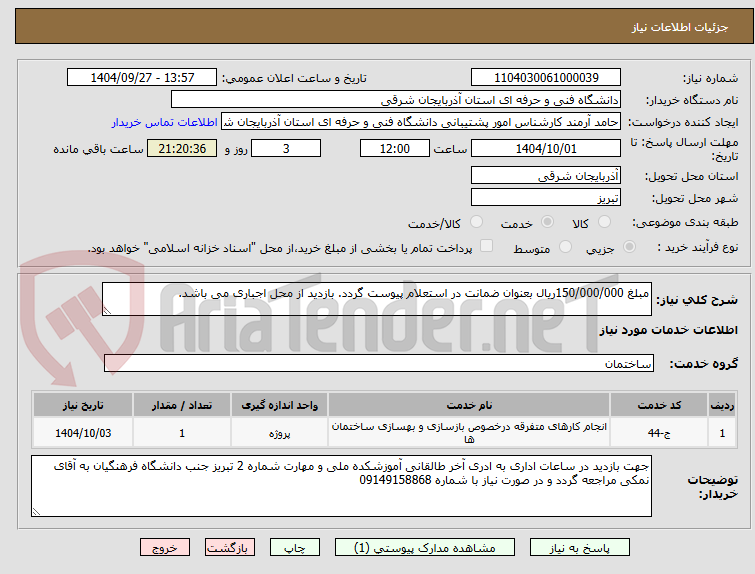Click the need date 1404/10/03 cell

83,433
